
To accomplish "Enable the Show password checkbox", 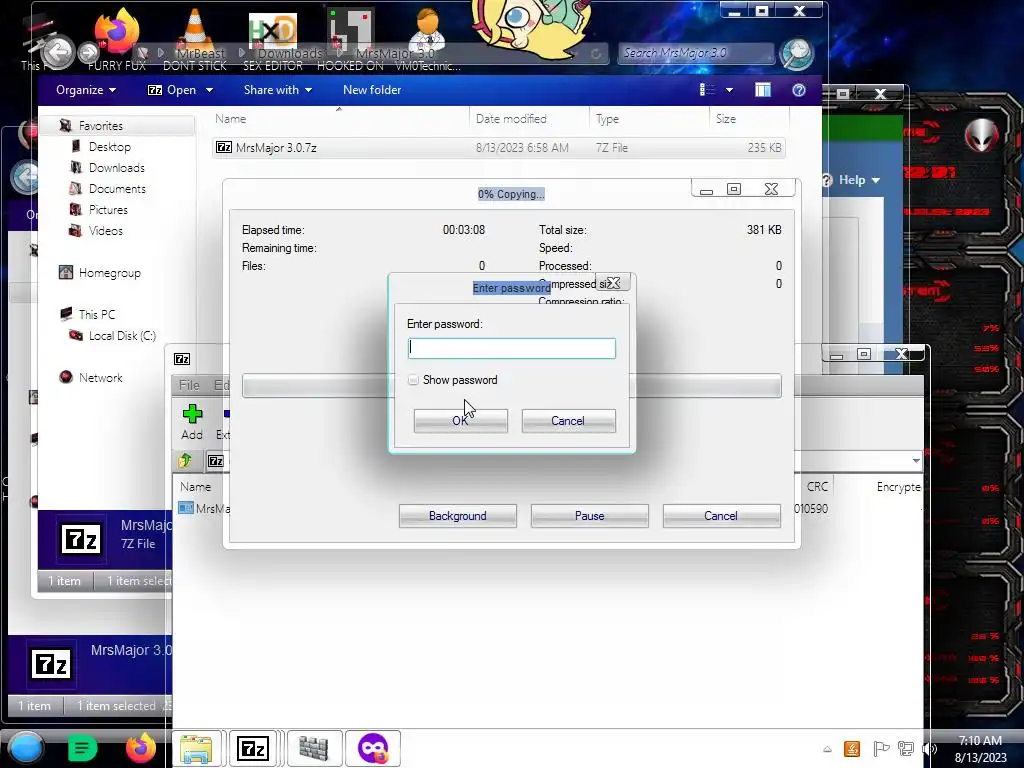I will click(x=413, y=380).
